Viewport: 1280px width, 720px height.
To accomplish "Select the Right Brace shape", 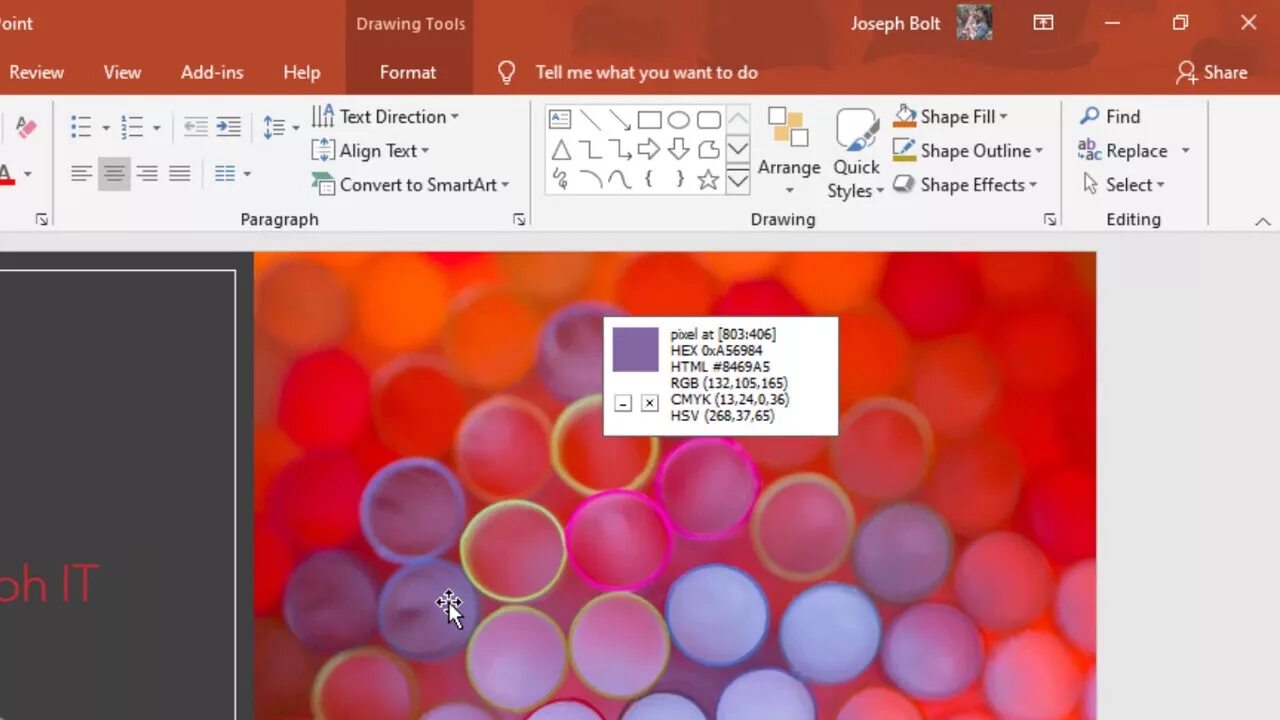I will 679,180.
